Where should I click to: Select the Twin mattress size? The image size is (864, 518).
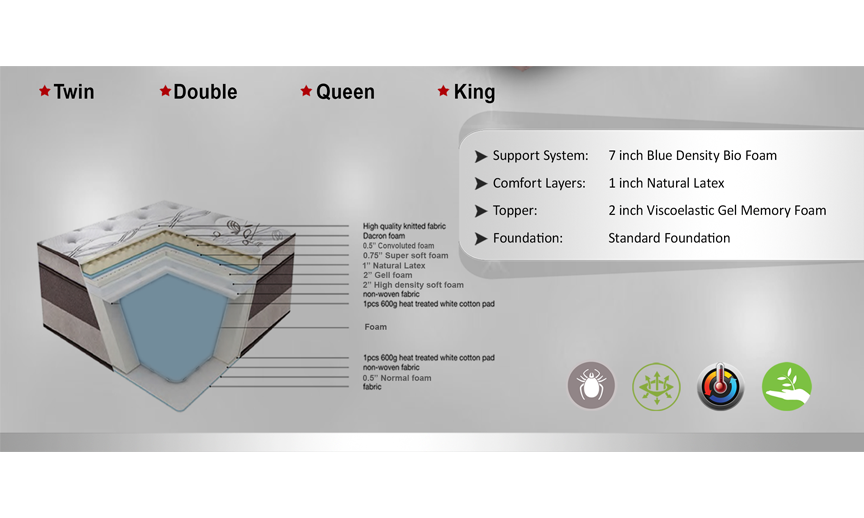point(74,92)
